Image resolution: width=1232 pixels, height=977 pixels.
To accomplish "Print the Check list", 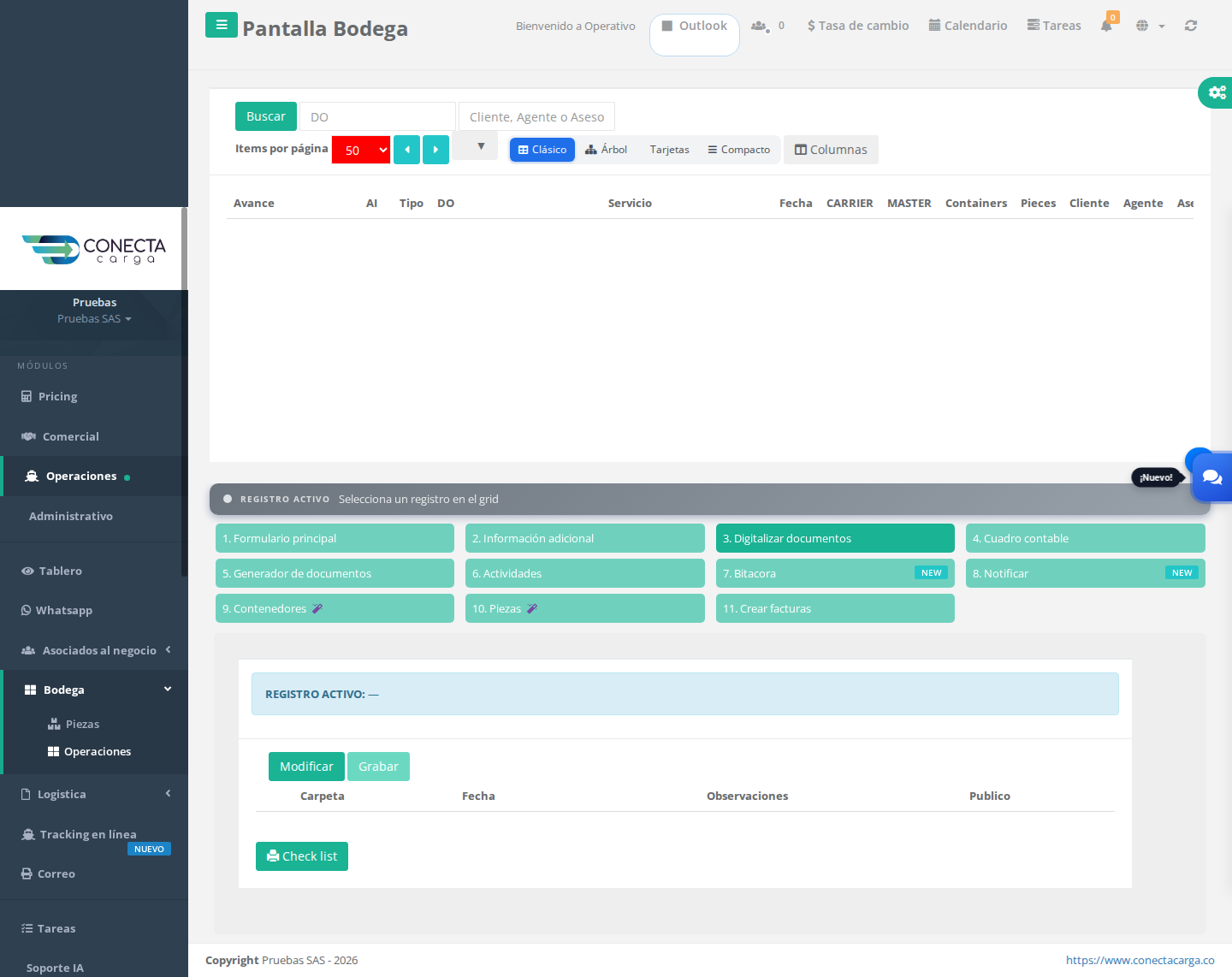I will click(302, 856).
